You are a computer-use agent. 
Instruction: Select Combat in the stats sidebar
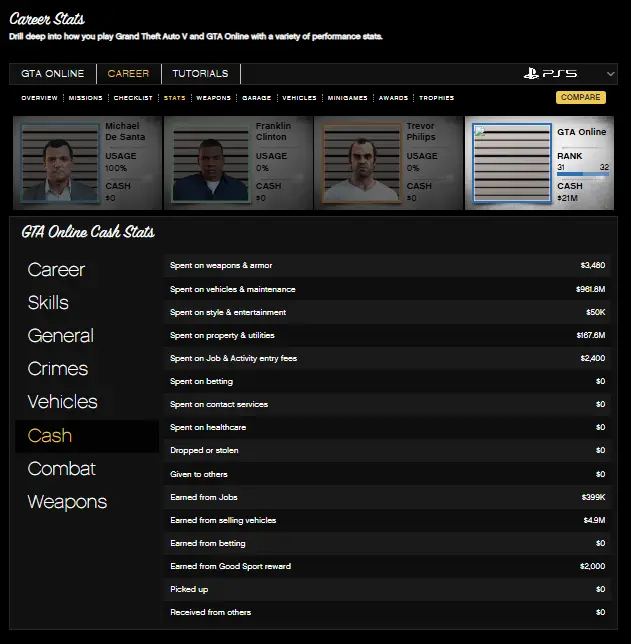[62, 469]
